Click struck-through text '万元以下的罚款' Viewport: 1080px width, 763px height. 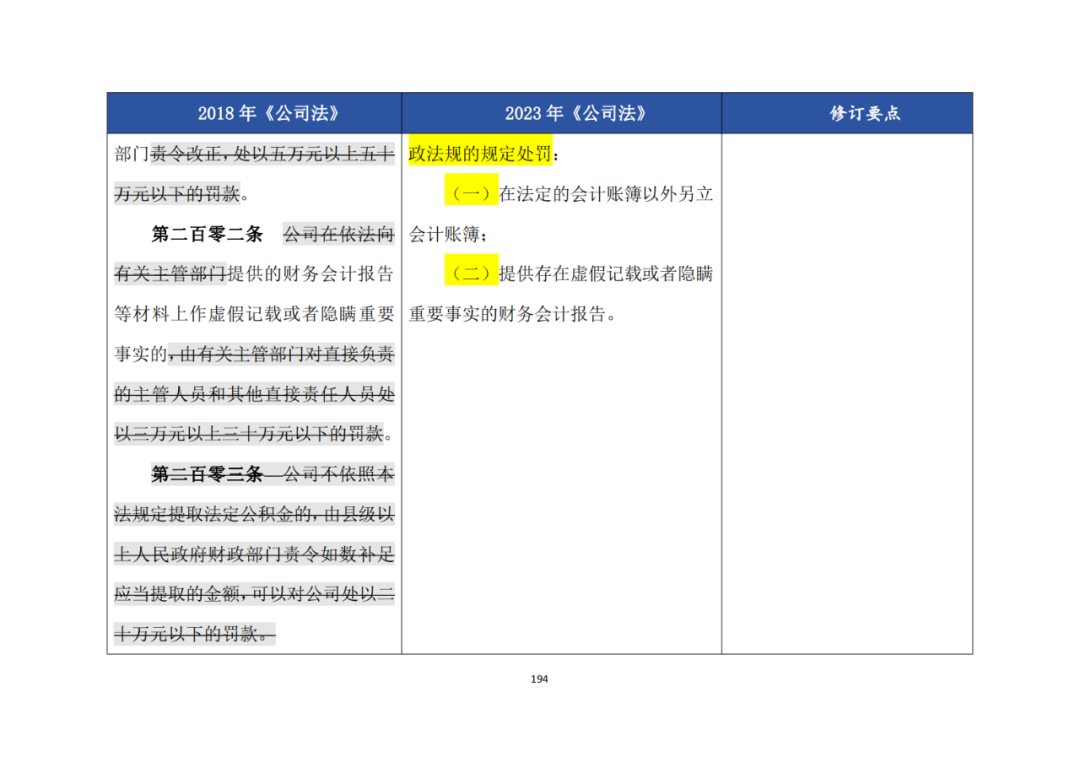pos(177,194)
